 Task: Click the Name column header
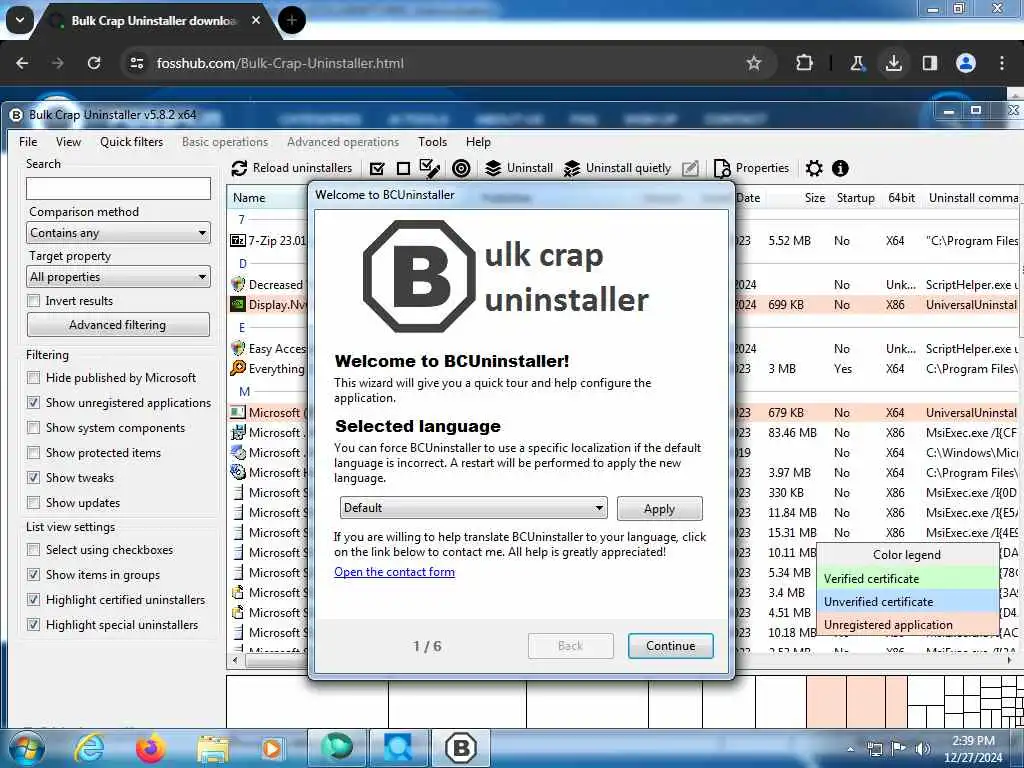coord(249,198)
